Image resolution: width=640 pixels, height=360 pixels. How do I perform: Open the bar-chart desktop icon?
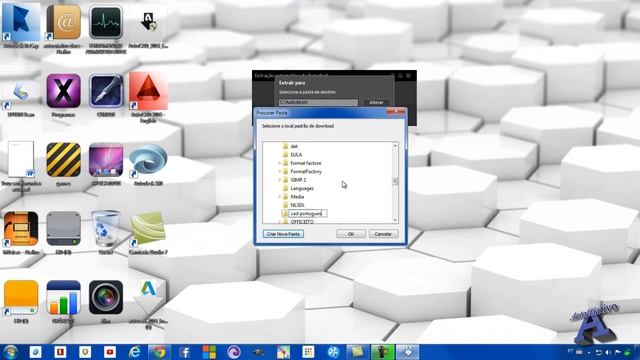coord(63,297)
